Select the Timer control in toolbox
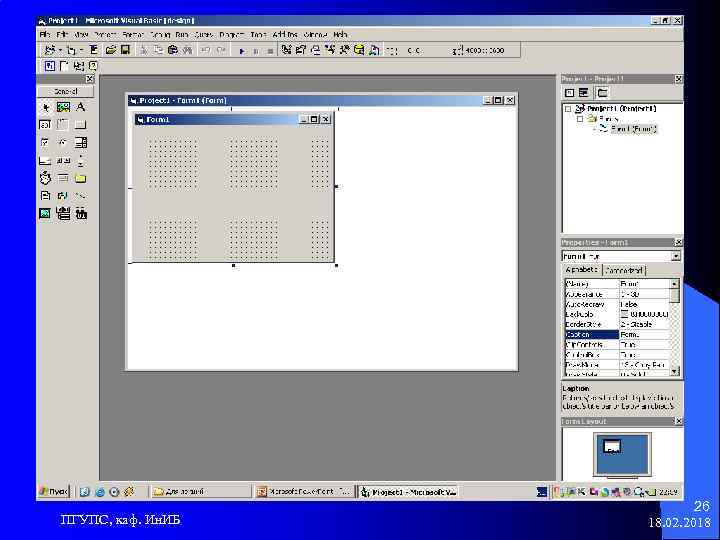This screenshot has width=720, height=540. (x=45, y=178)
